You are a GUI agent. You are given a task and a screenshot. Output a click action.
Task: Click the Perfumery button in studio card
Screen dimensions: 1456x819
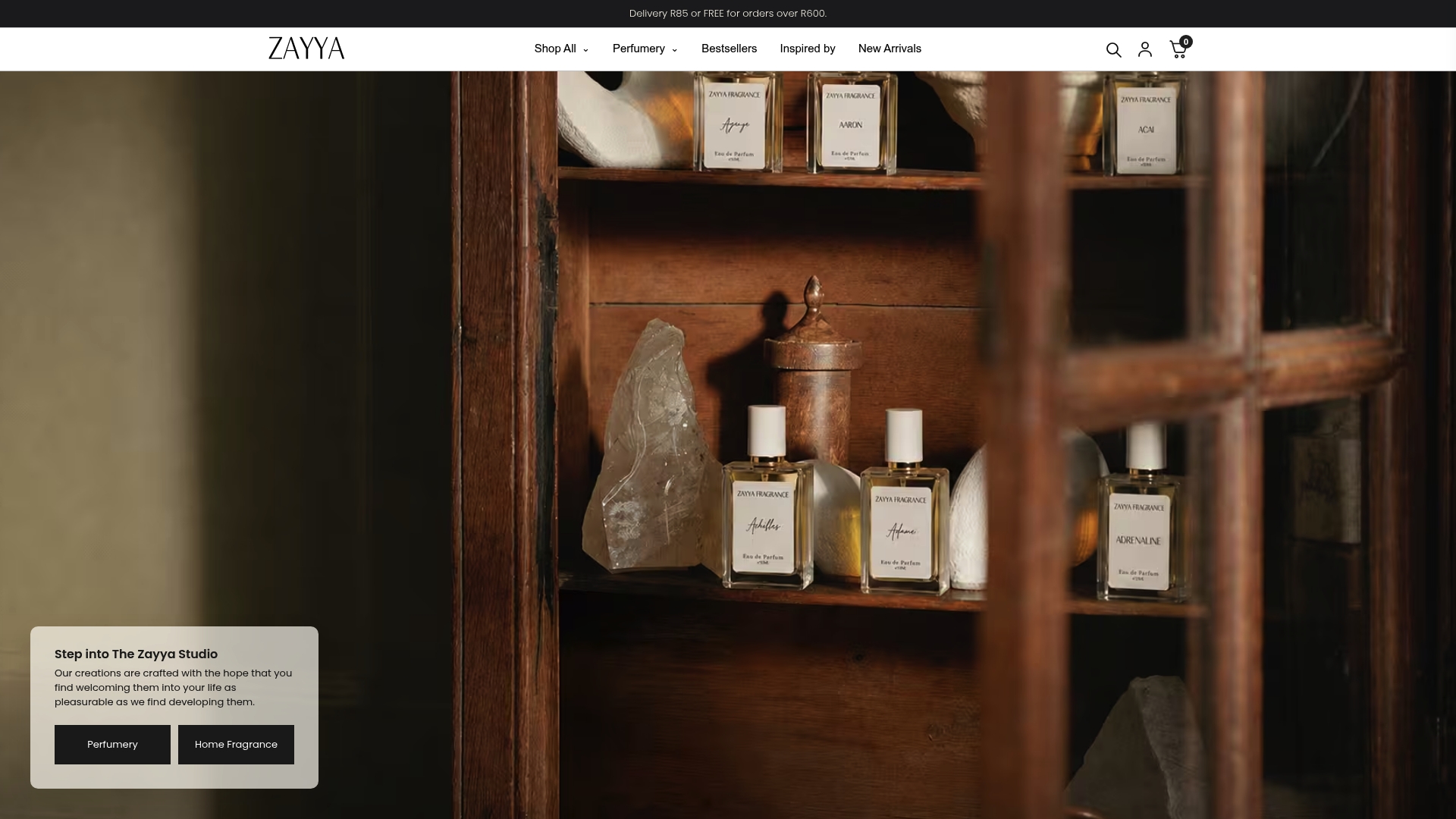(x=112, y=745)
